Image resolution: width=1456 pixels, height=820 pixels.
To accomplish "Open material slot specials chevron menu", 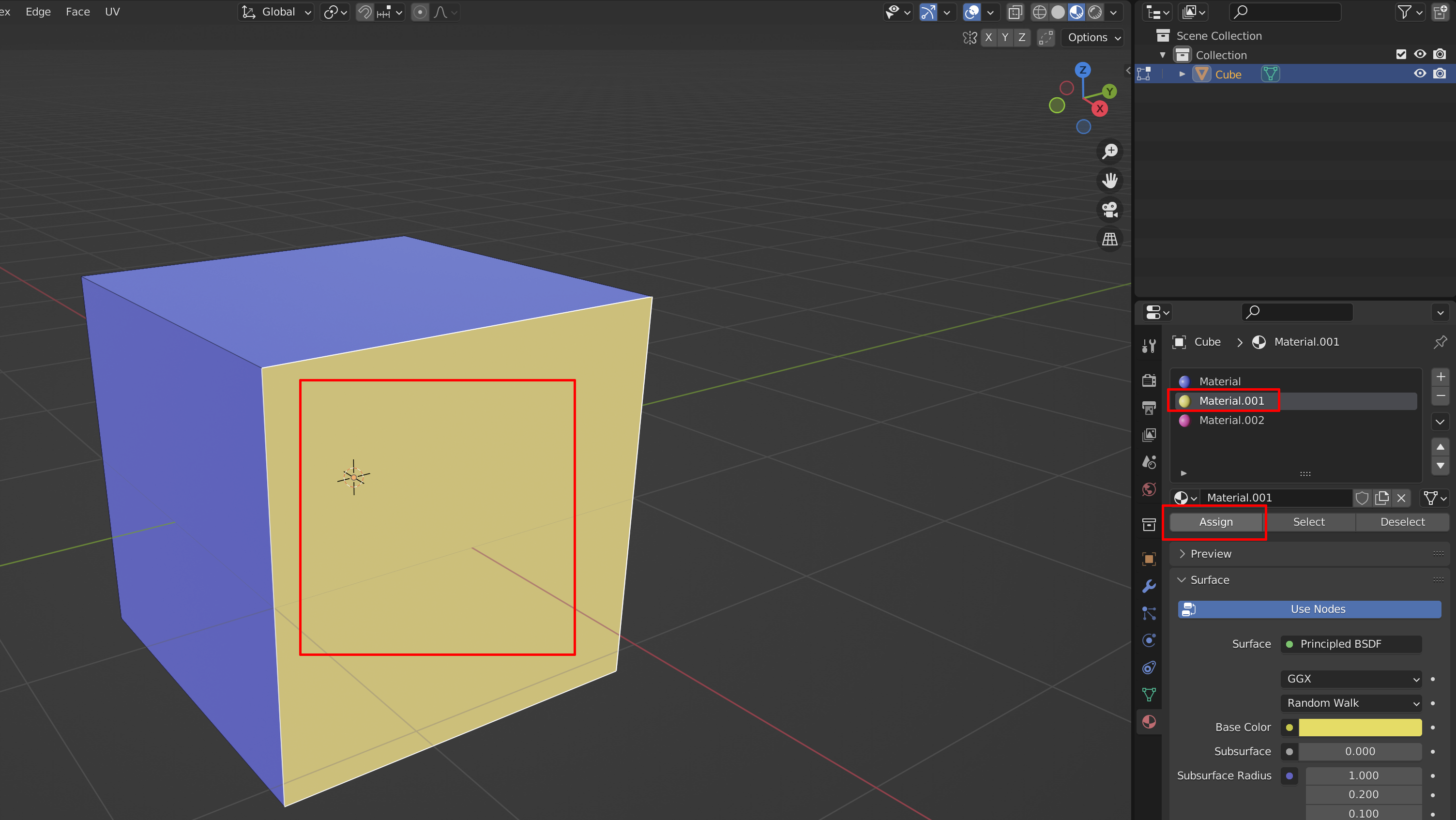I will [1440, 422].
